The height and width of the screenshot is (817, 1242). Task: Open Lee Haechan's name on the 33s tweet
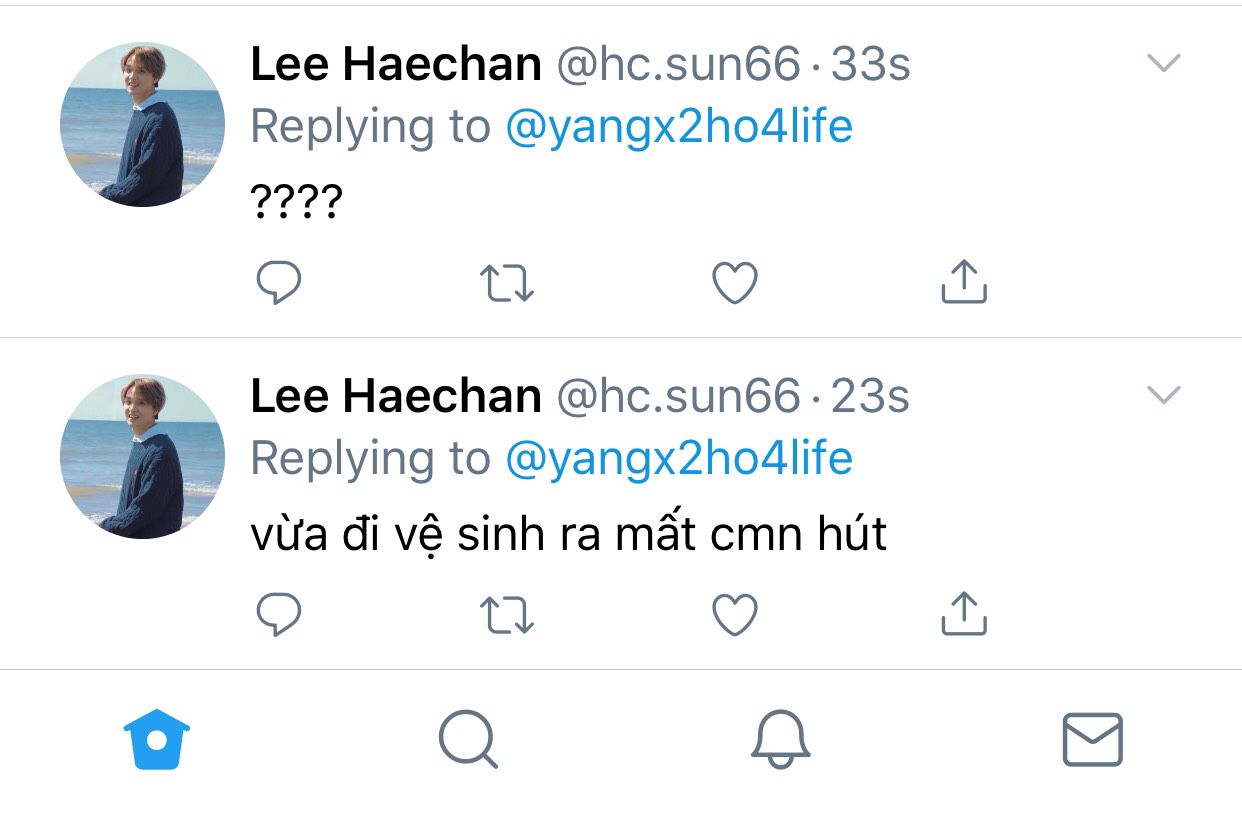click(395, 65)
